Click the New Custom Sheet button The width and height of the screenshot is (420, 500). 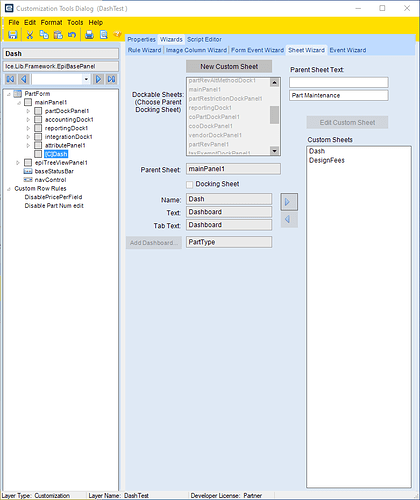point(229,66)
